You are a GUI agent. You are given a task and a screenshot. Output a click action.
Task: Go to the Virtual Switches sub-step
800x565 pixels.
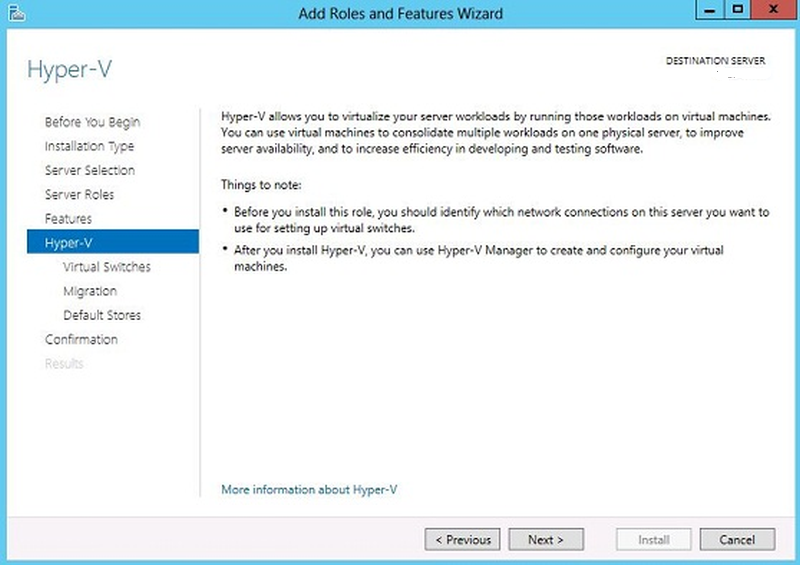(x=107, y=267)
